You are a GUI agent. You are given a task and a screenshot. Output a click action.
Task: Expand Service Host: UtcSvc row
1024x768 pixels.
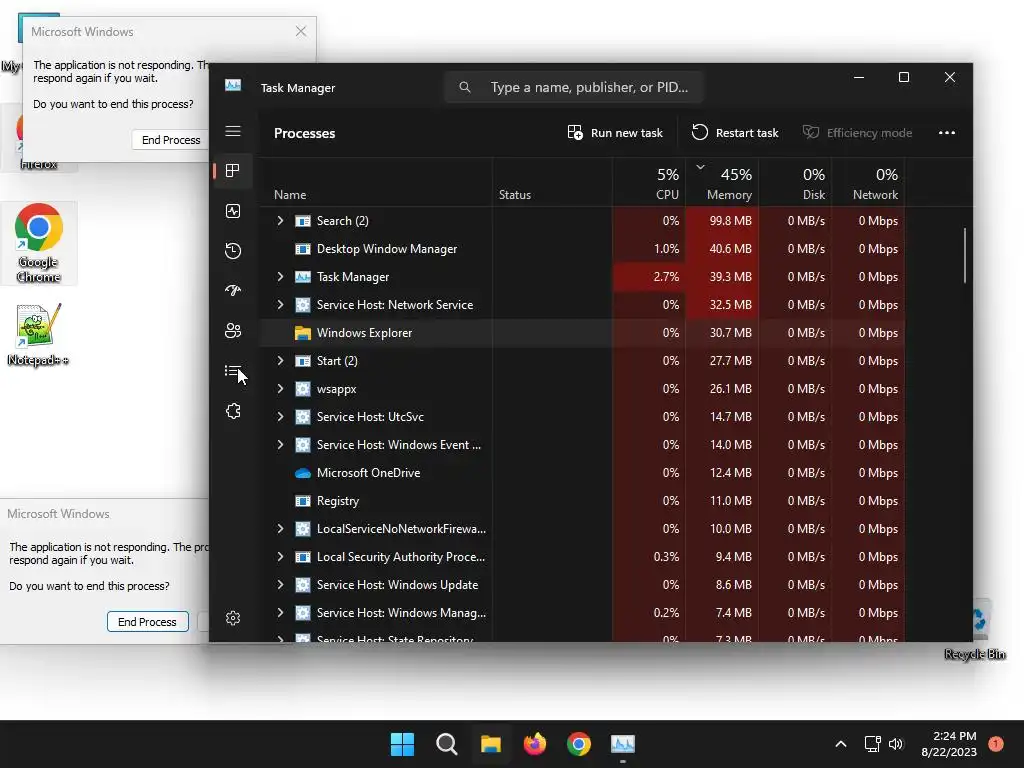click(280, 417)
